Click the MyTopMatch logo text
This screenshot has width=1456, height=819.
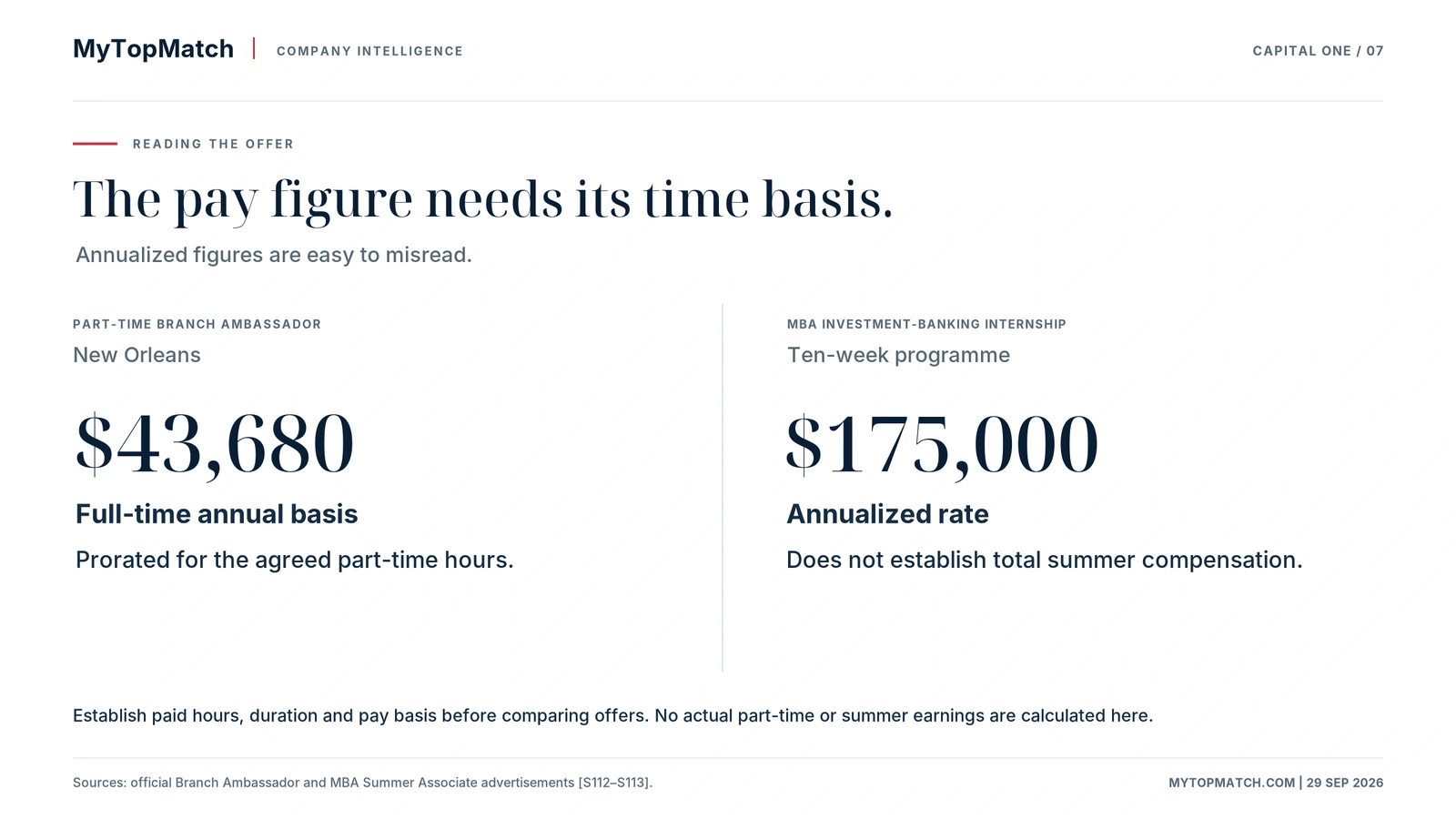click(x=153, y=49)
